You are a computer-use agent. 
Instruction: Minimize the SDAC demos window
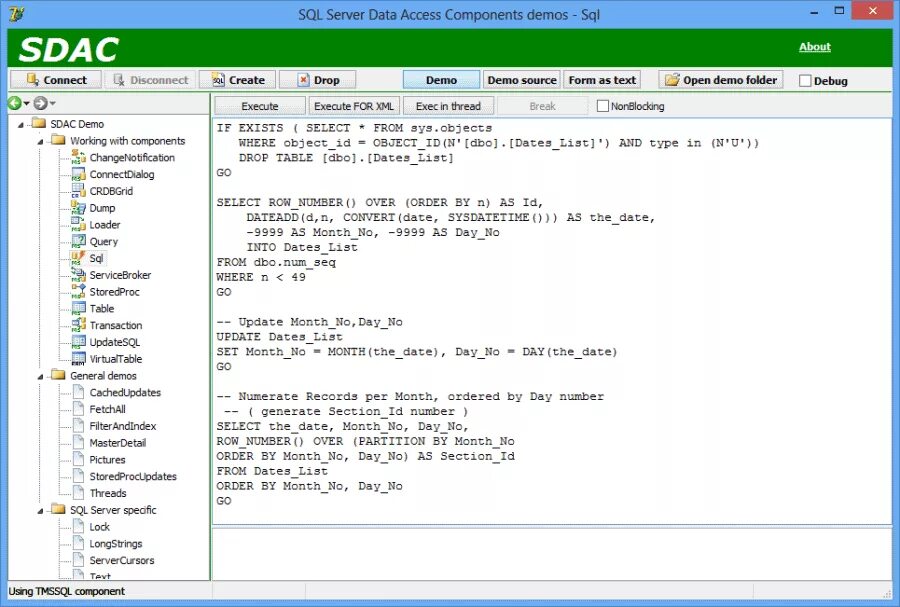[814, 11]
